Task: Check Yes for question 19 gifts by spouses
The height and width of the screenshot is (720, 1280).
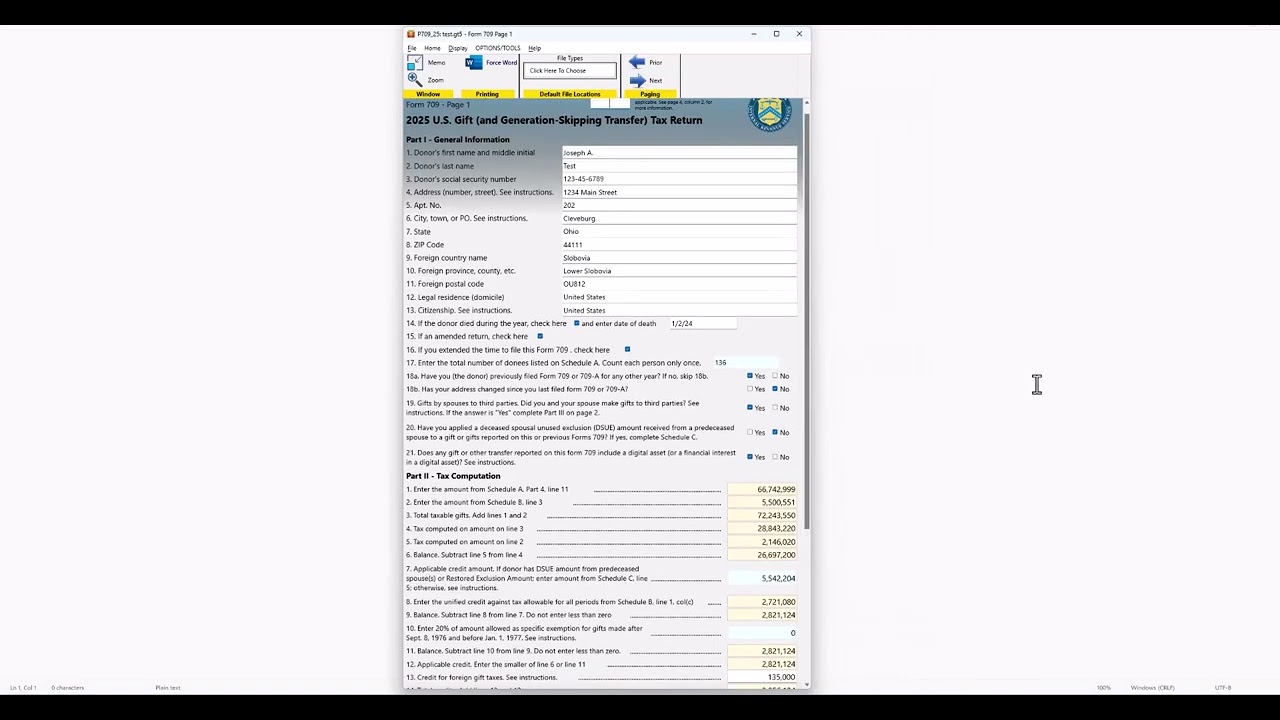Action: (750, 408)
